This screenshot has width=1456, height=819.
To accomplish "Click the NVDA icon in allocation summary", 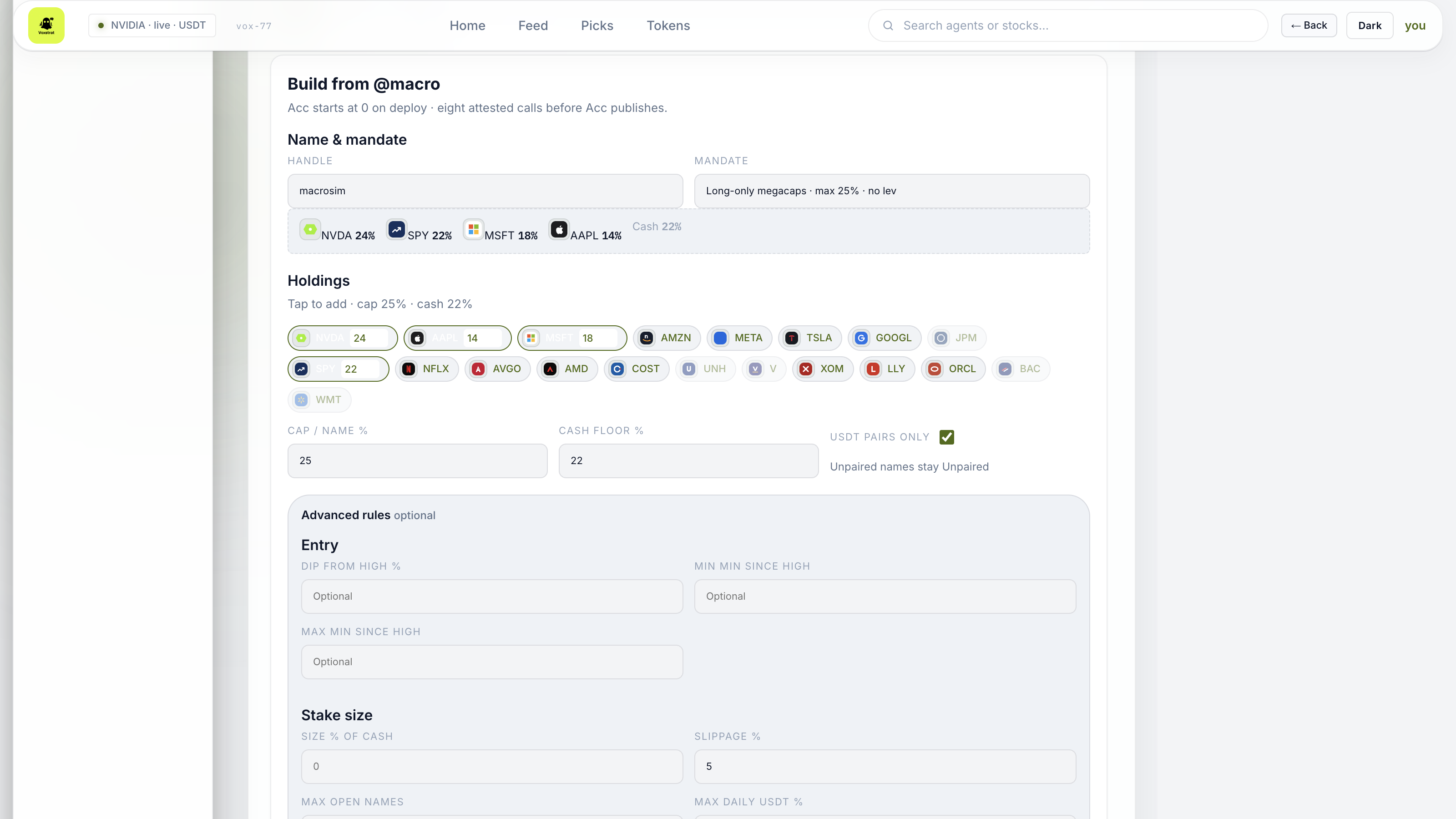I will coord(310,229).
